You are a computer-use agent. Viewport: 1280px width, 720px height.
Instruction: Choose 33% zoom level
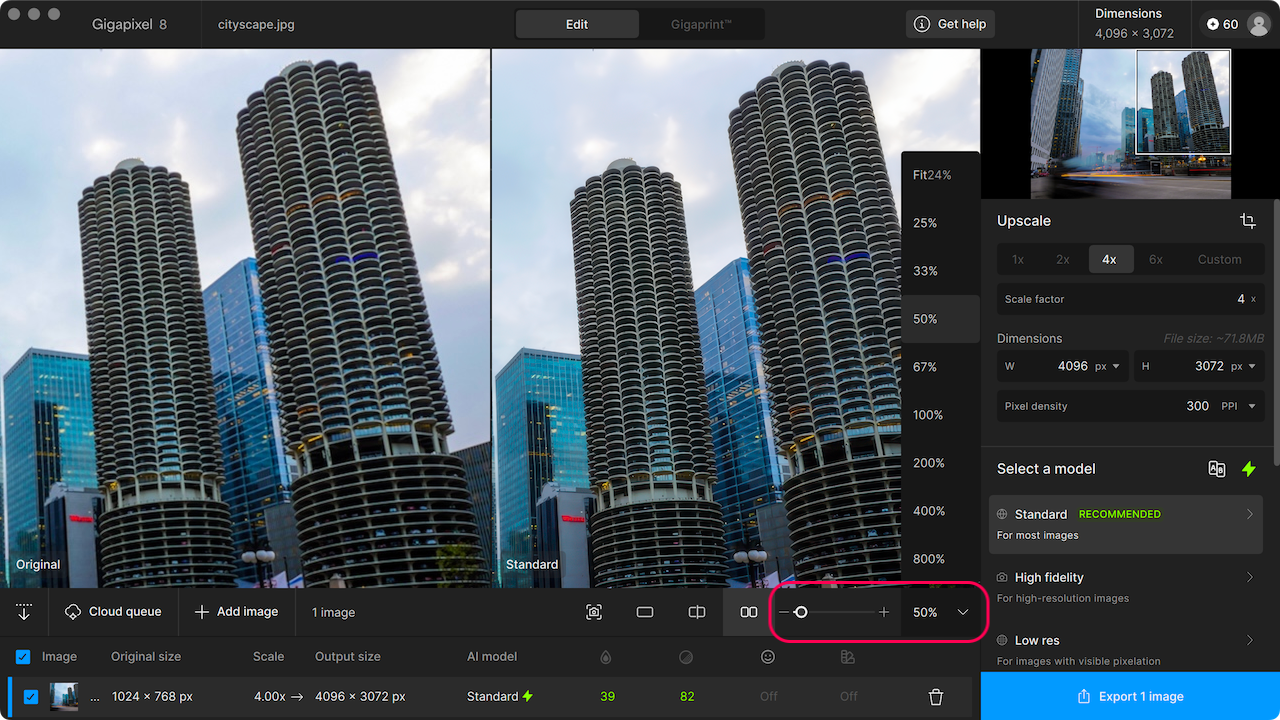coord(941,271)
